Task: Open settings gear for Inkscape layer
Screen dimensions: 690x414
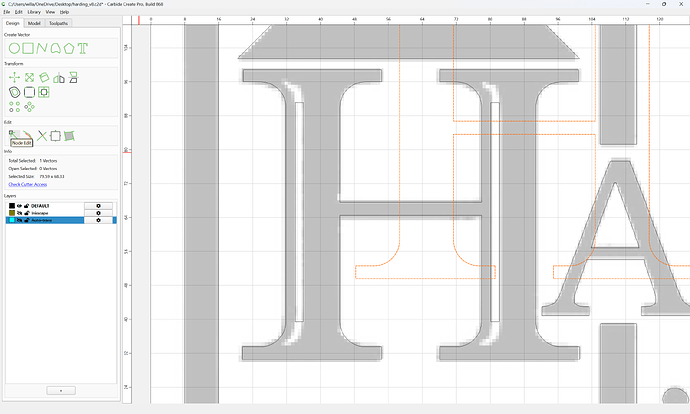Action: click(x=98, y=213)
